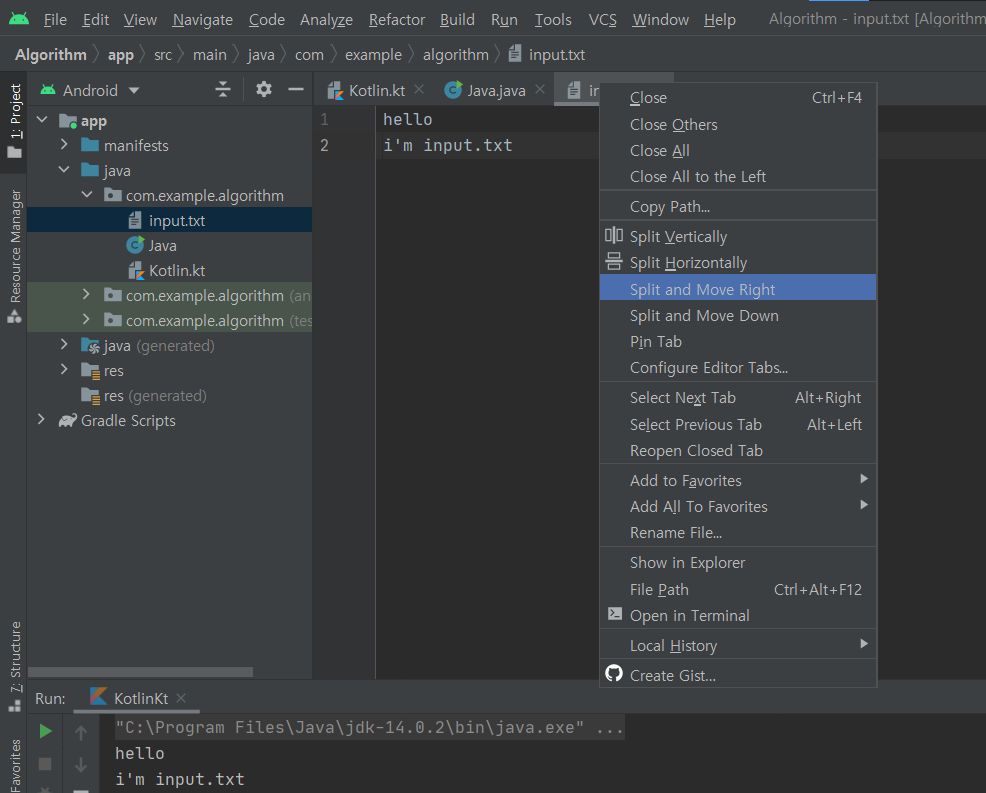Choose Rename File... entry
Image resolution: width=986 pixels, height=793 pixels.
[738, 533]
